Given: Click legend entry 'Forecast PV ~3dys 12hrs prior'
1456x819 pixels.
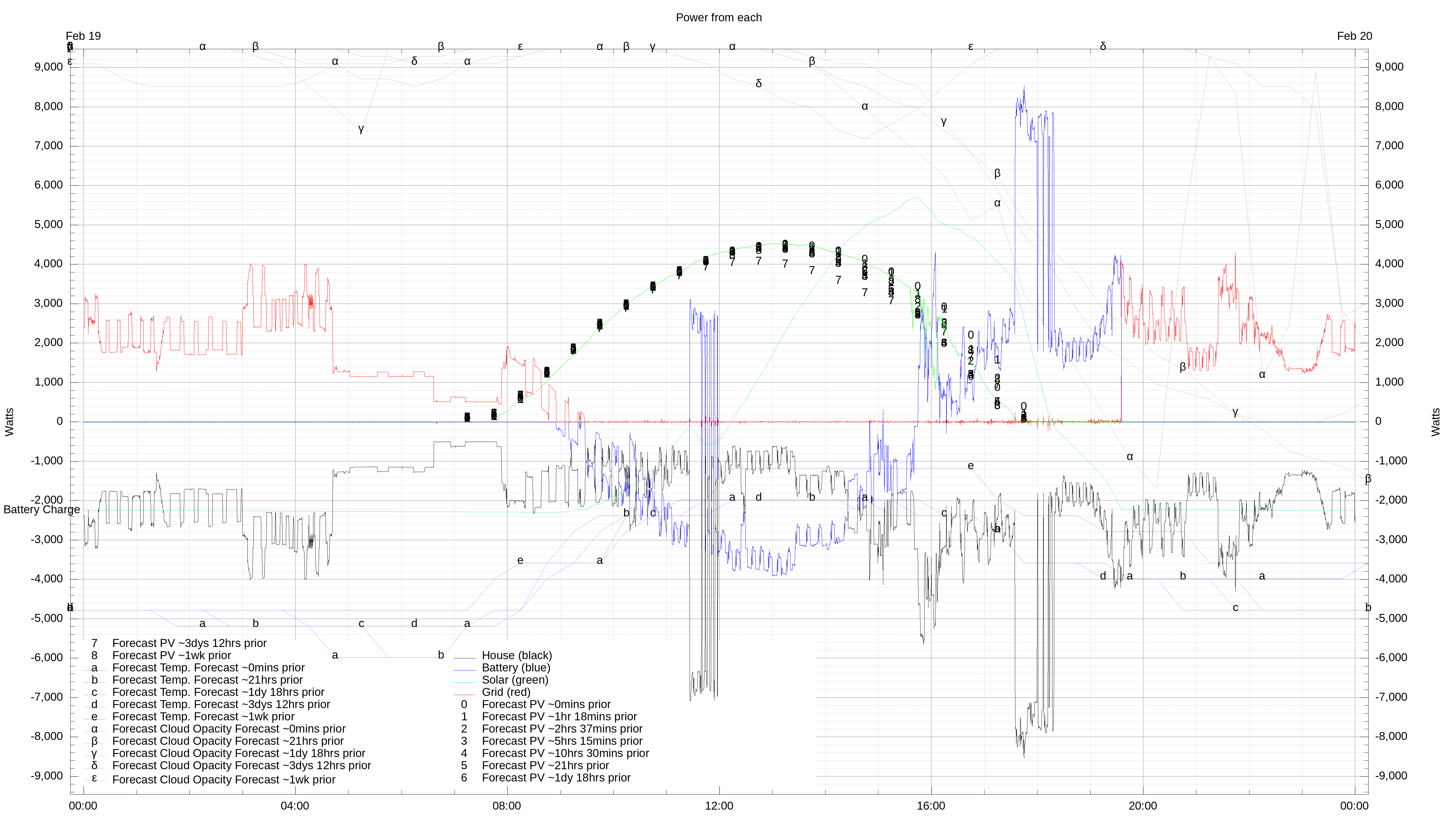Looking at the screenshot, I should click(189, 643).
